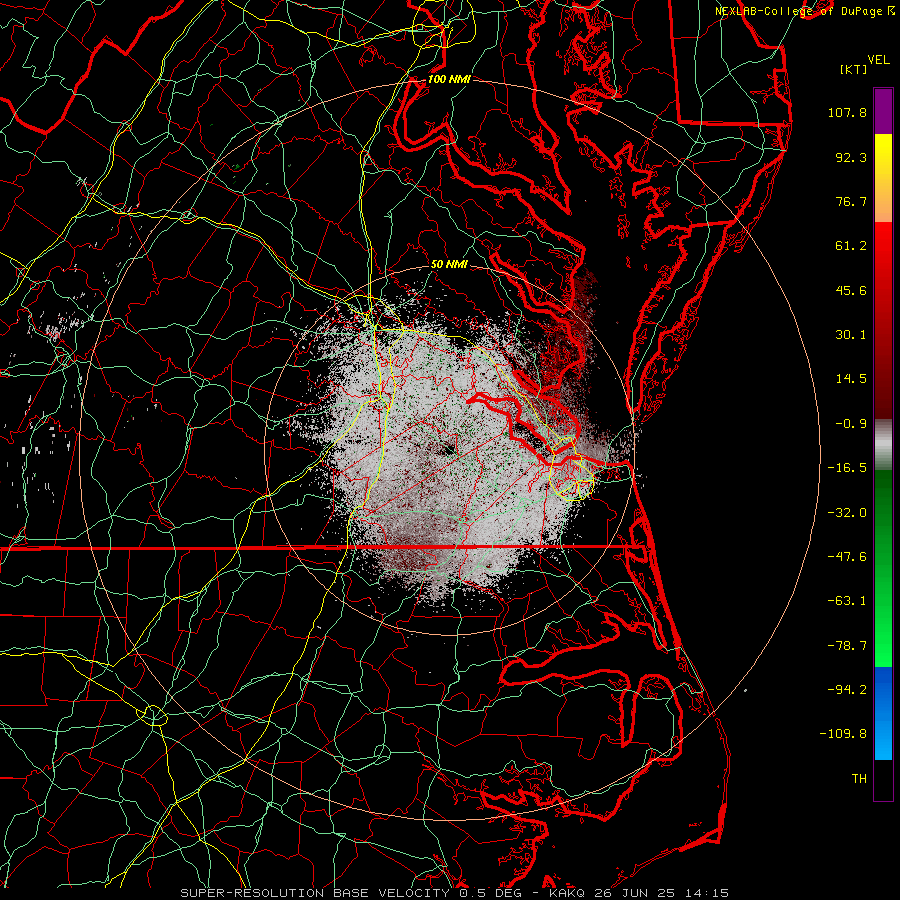Screen dimensions: 900x900
Task: Click the -16.5 velocity scale value
Action: coord(847,468)
